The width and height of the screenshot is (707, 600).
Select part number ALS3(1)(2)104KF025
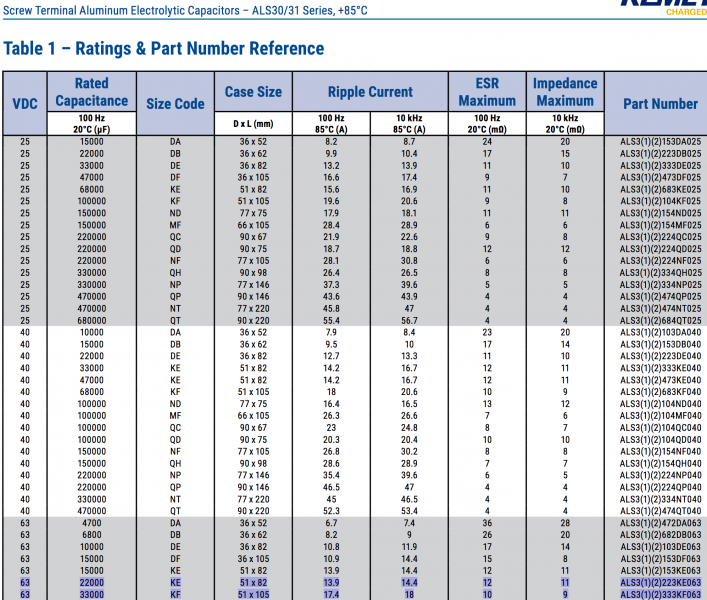[x=661, y=201]
